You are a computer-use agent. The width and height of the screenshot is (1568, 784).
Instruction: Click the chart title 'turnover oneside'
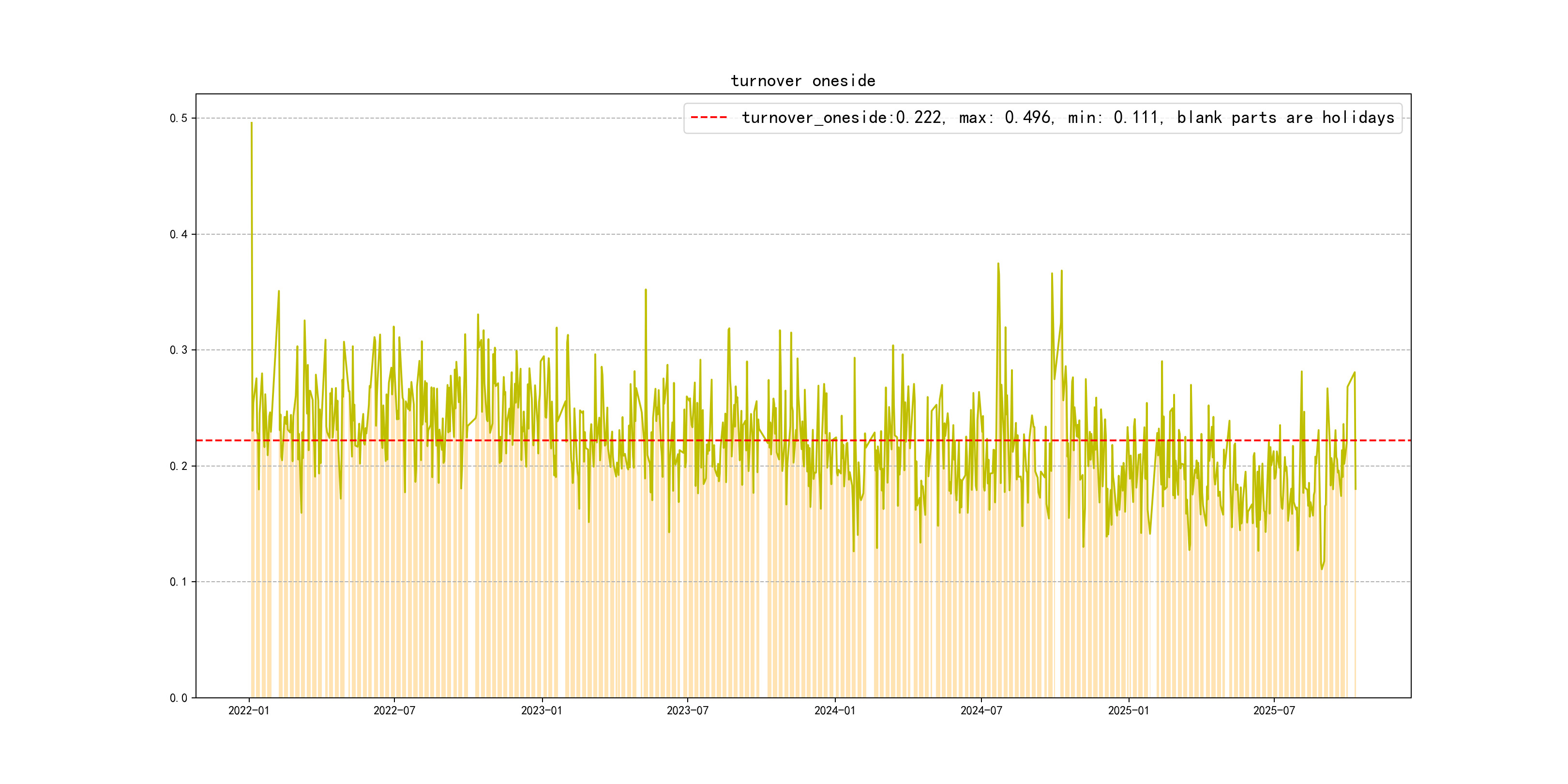pos(802,81)
